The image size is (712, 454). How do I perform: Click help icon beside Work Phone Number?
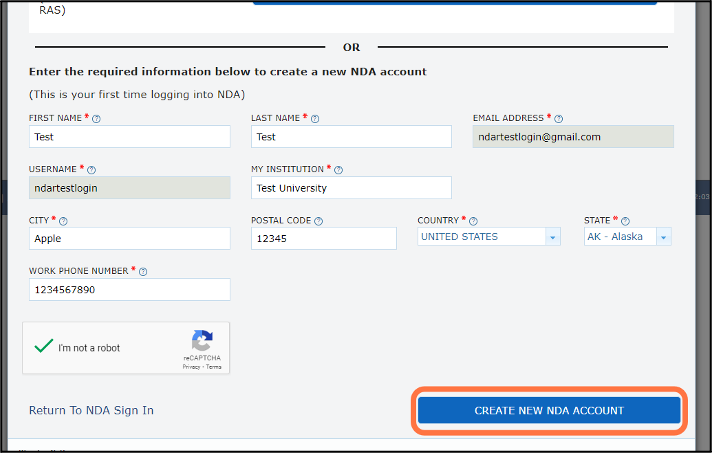143,272
